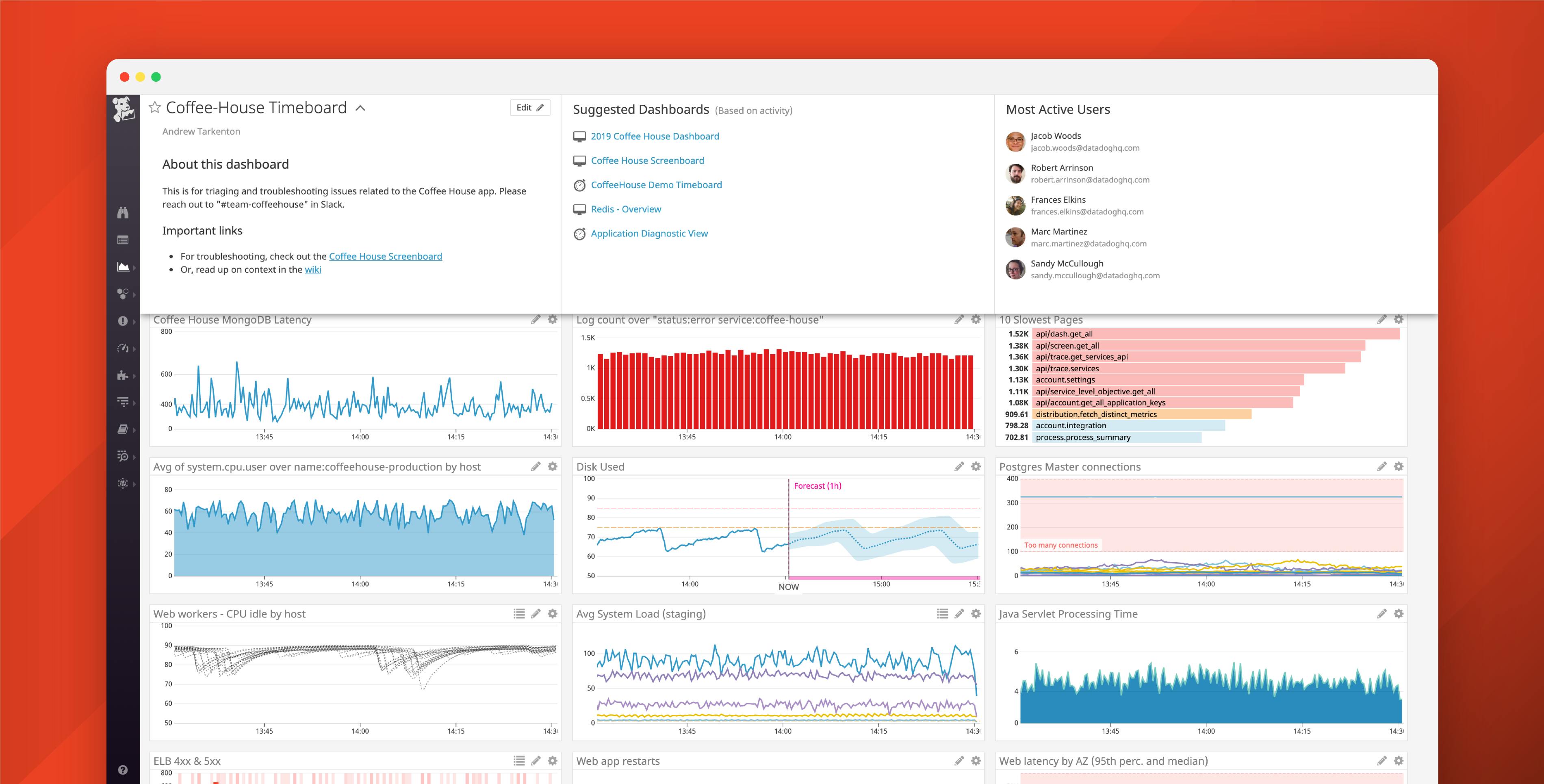The width and height of the screenshot is (1544, 784).
Task: Click the Monitors exclamation icon in the sidebar
Action: tap(123, 321)
